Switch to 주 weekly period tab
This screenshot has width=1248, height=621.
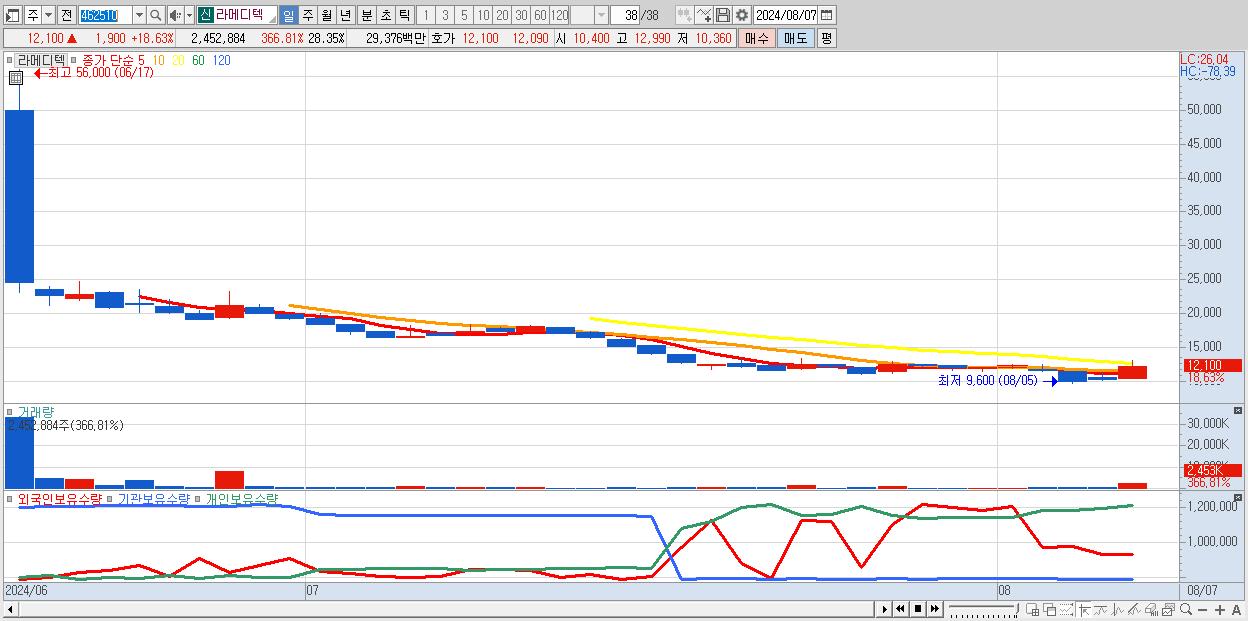(307, 15)
